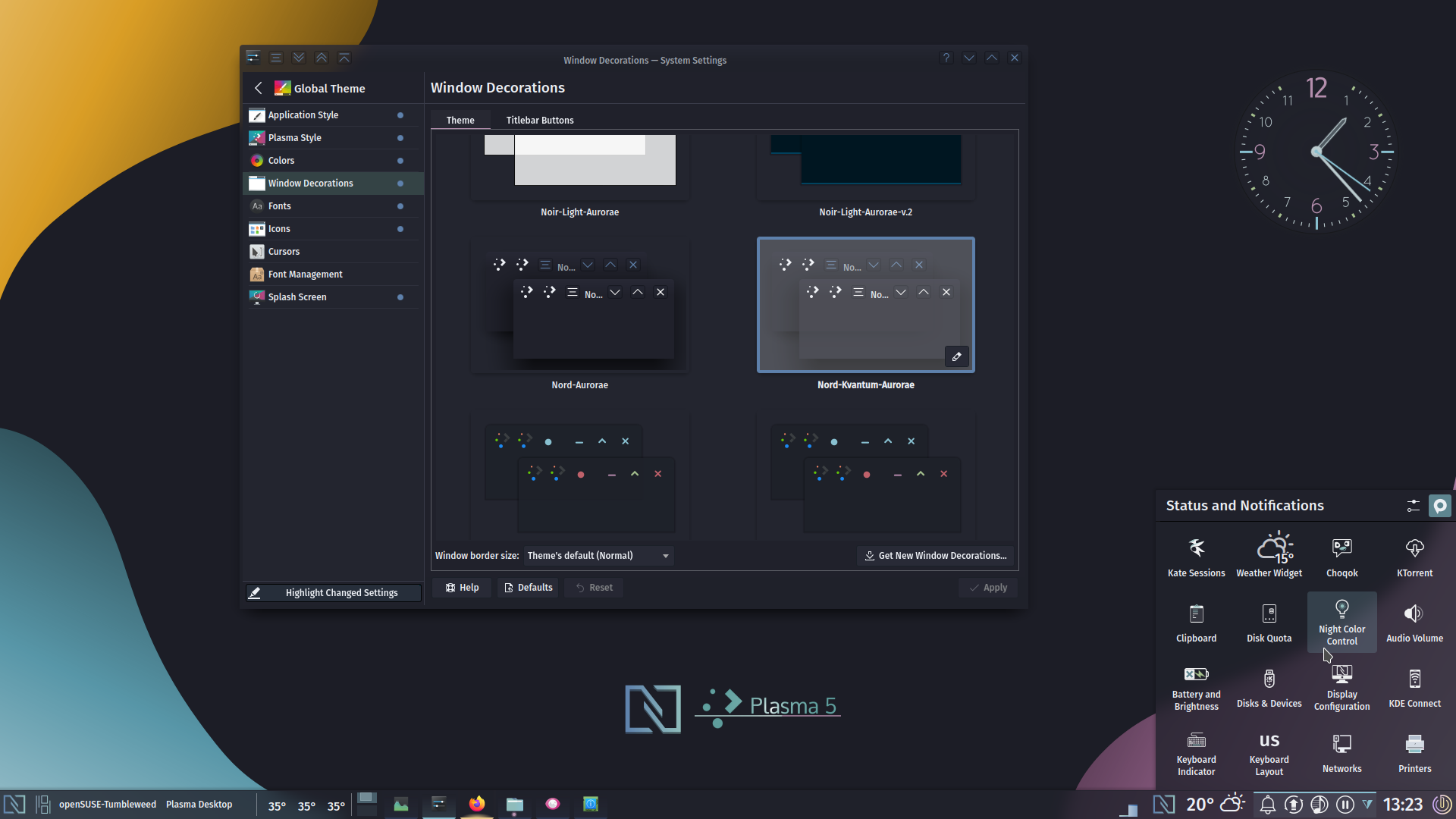Click the titlebar question-mark help button

[x=946, y=58]
